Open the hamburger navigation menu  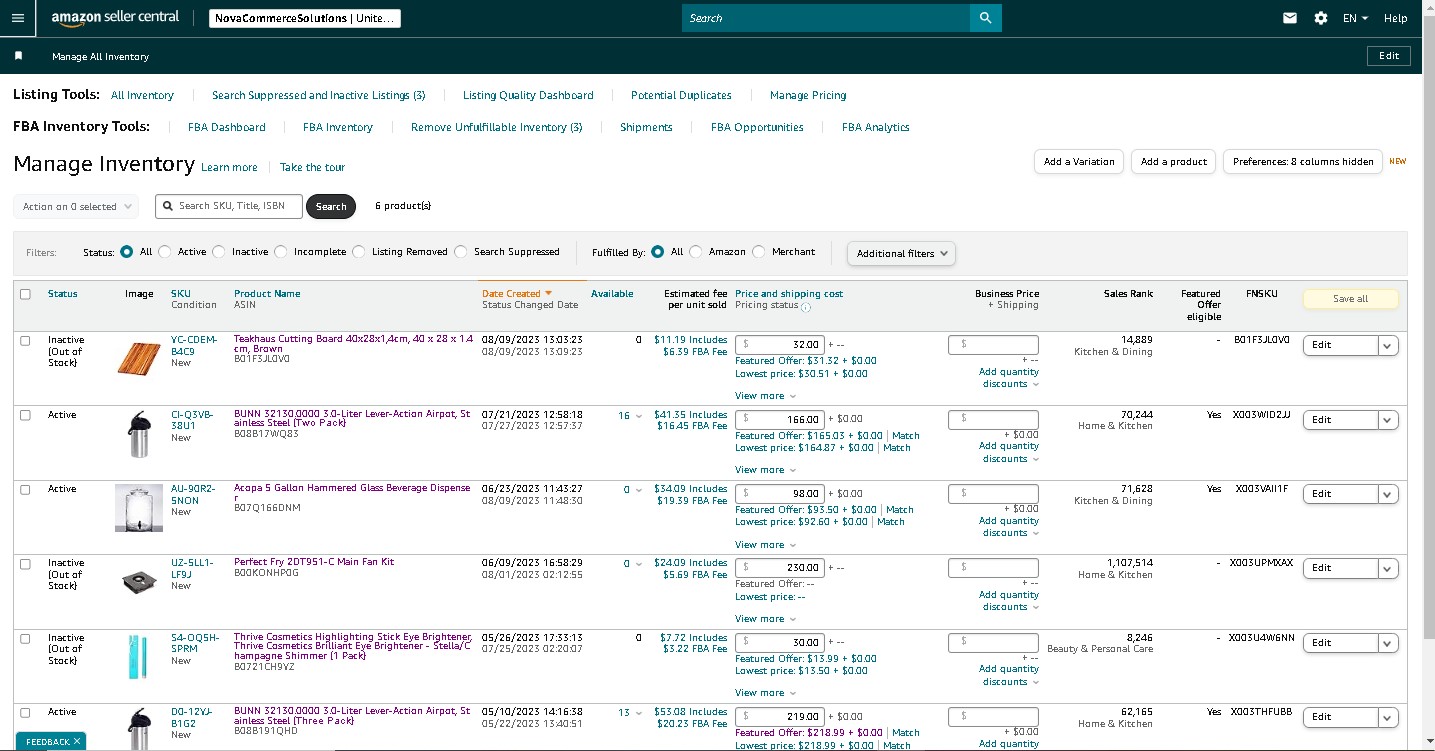point(18,18)
